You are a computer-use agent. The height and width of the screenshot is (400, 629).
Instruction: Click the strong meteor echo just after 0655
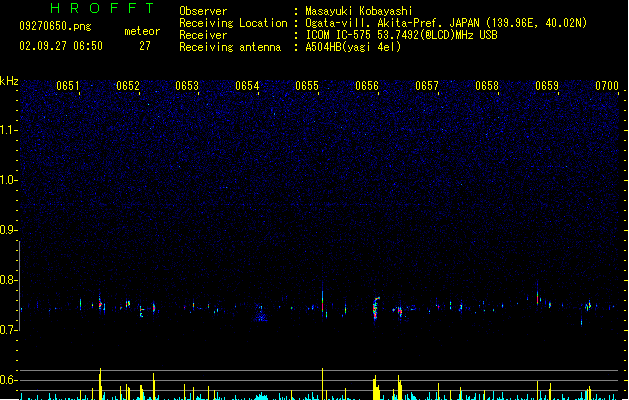323,300
